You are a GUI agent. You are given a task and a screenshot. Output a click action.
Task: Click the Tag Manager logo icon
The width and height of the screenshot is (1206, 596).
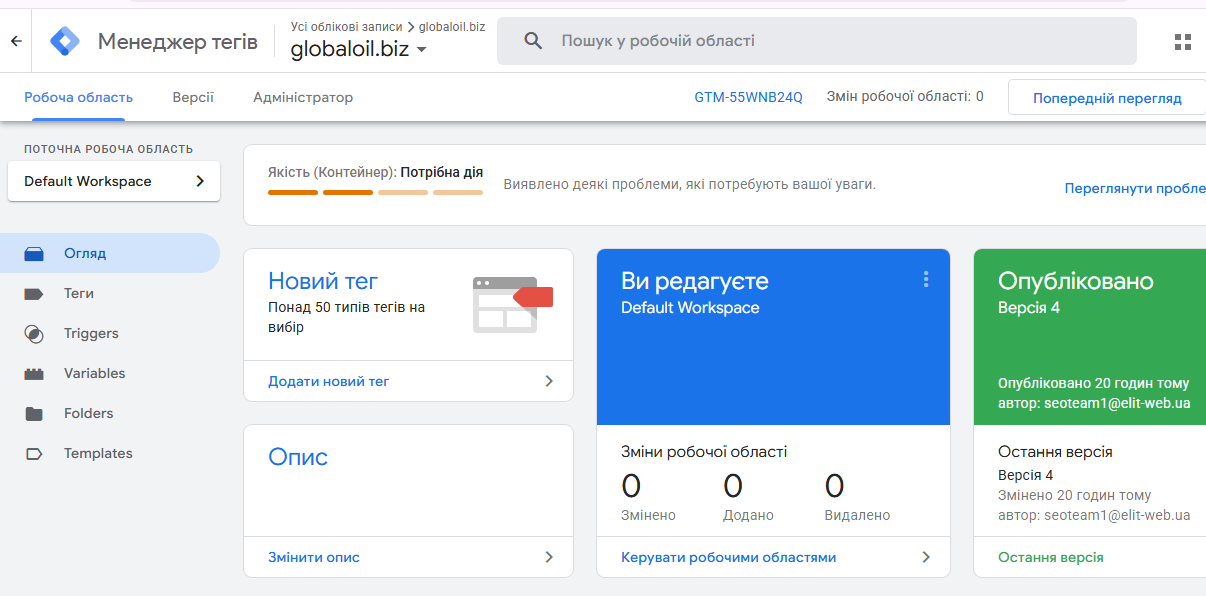pyautogui.click(x=65, y=41)
